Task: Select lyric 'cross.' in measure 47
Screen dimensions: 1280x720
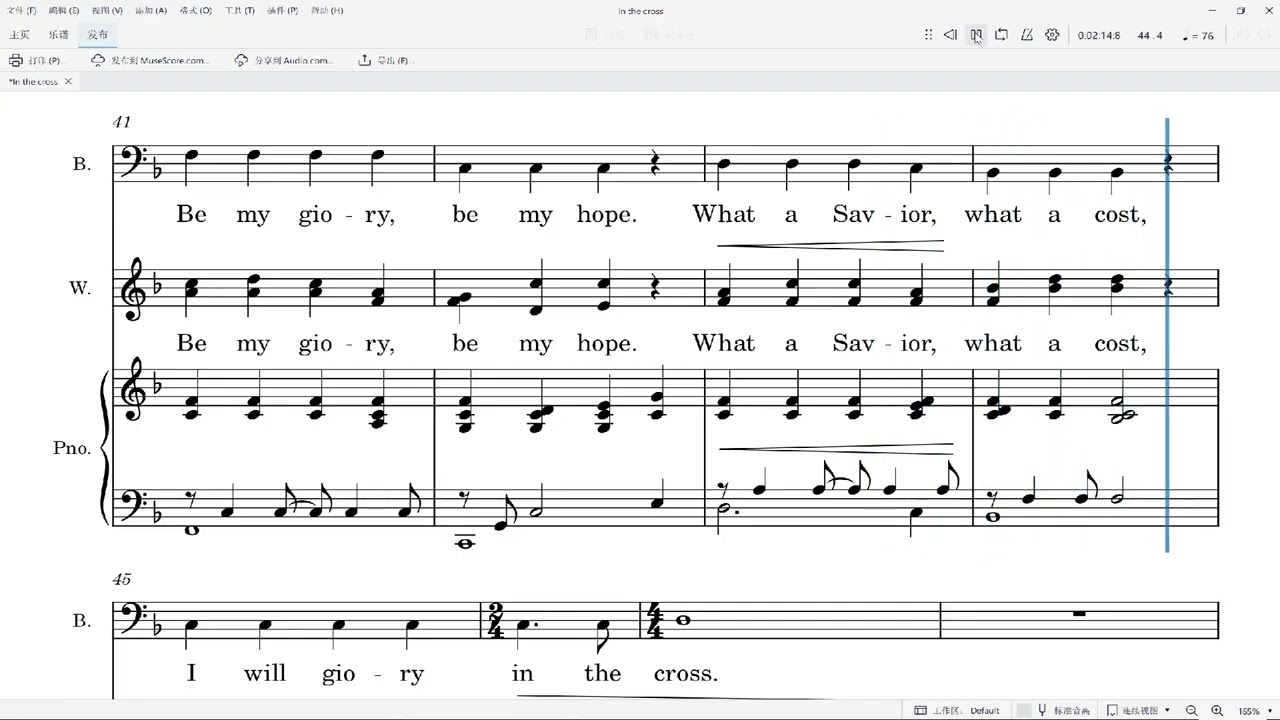Action: point(686,673)
